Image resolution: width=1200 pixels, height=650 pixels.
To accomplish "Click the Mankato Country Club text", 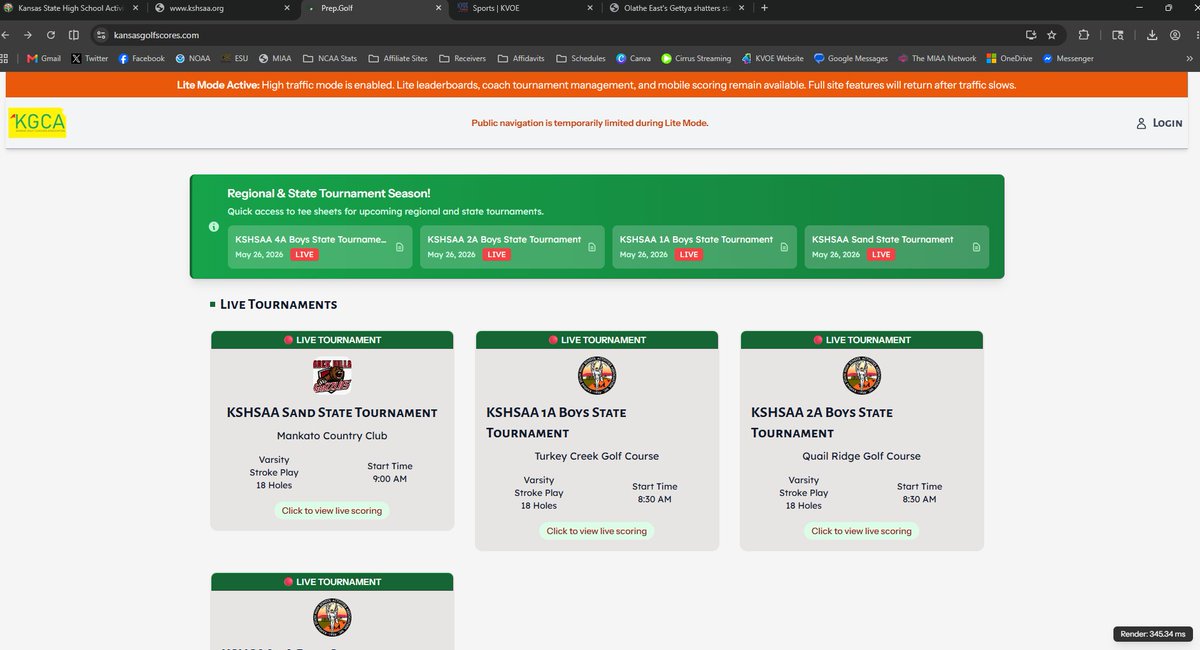I will tap(332, 436).
